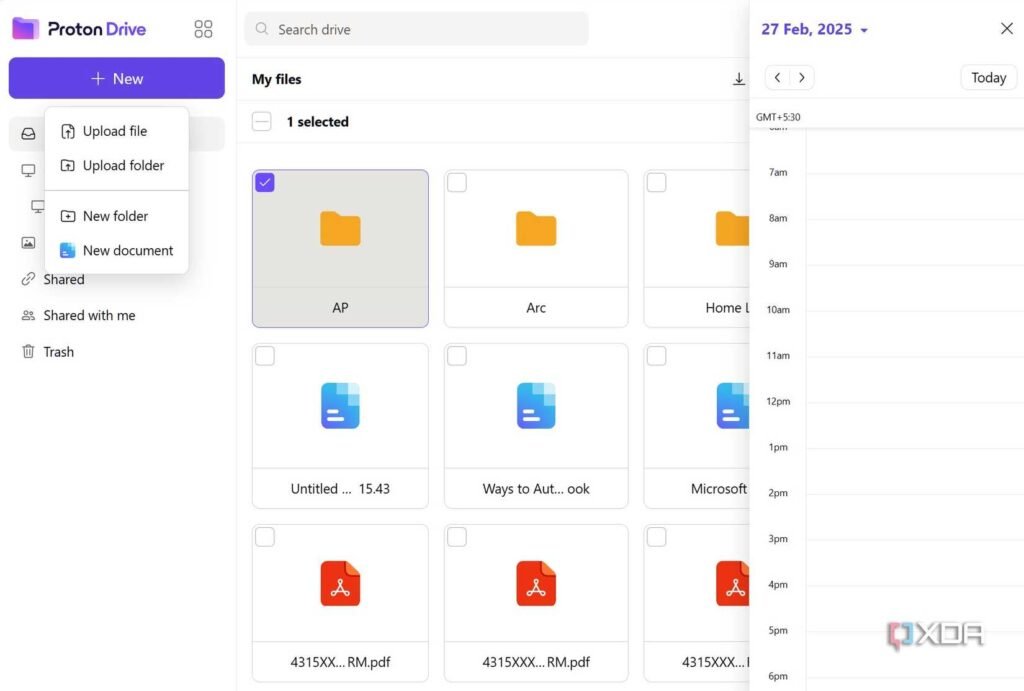
Task: Click the My files heading
Action: coord(277,79)
